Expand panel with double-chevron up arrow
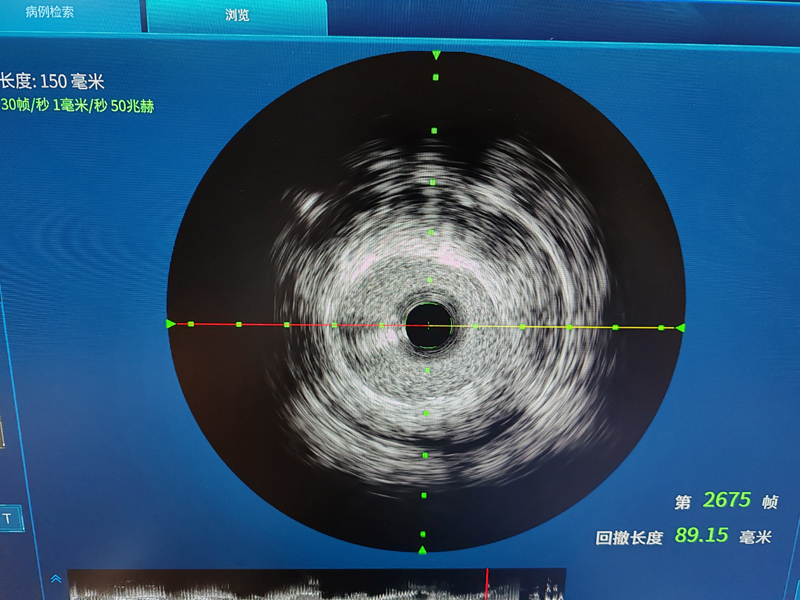Viewport: 800px width, 600px height. click(x=55, y=579)
